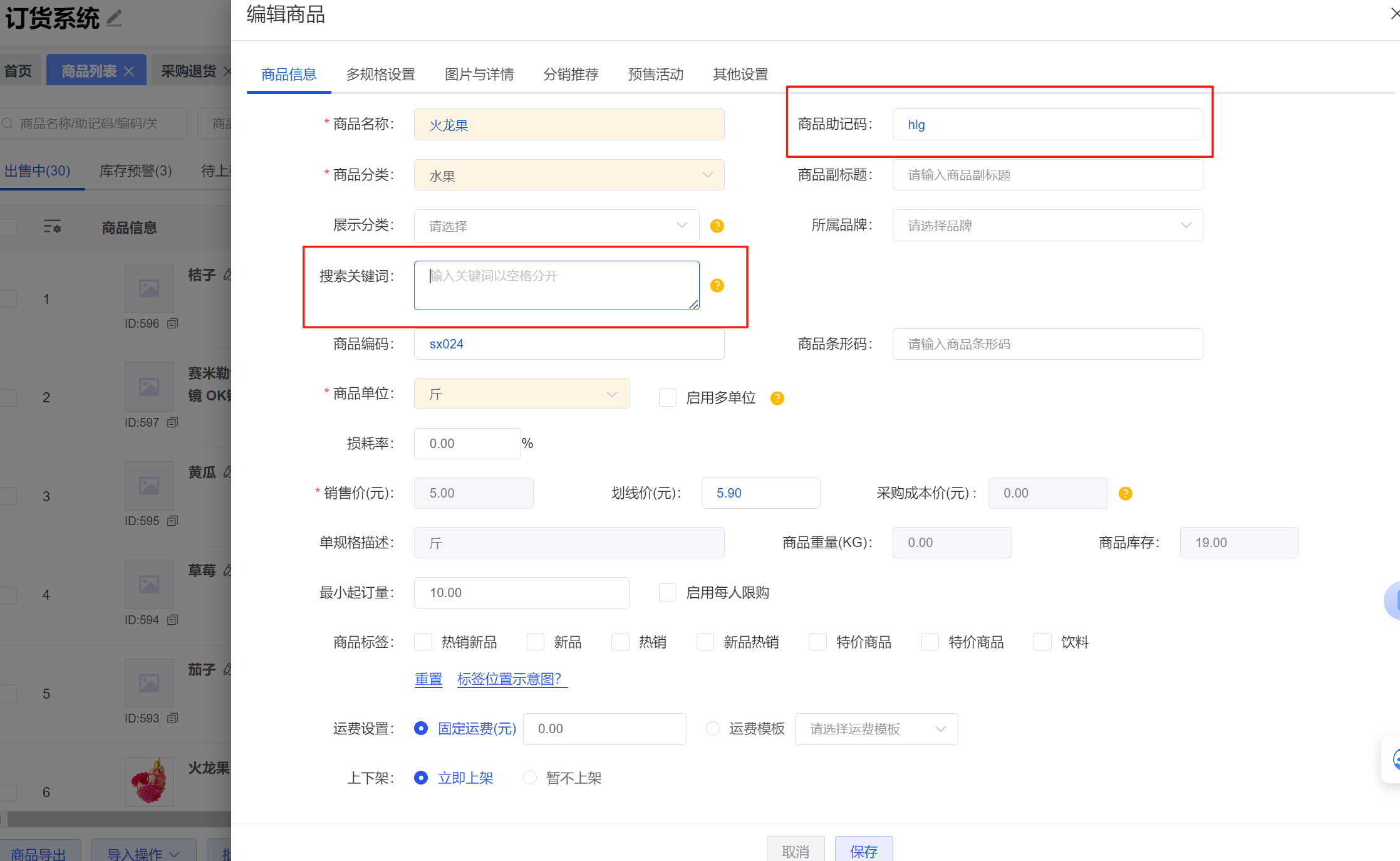The image size is (1400, 861).
Task: Enable the 启用多单位 checkbox
Action: pyautogui.click(x=667, y=397)
